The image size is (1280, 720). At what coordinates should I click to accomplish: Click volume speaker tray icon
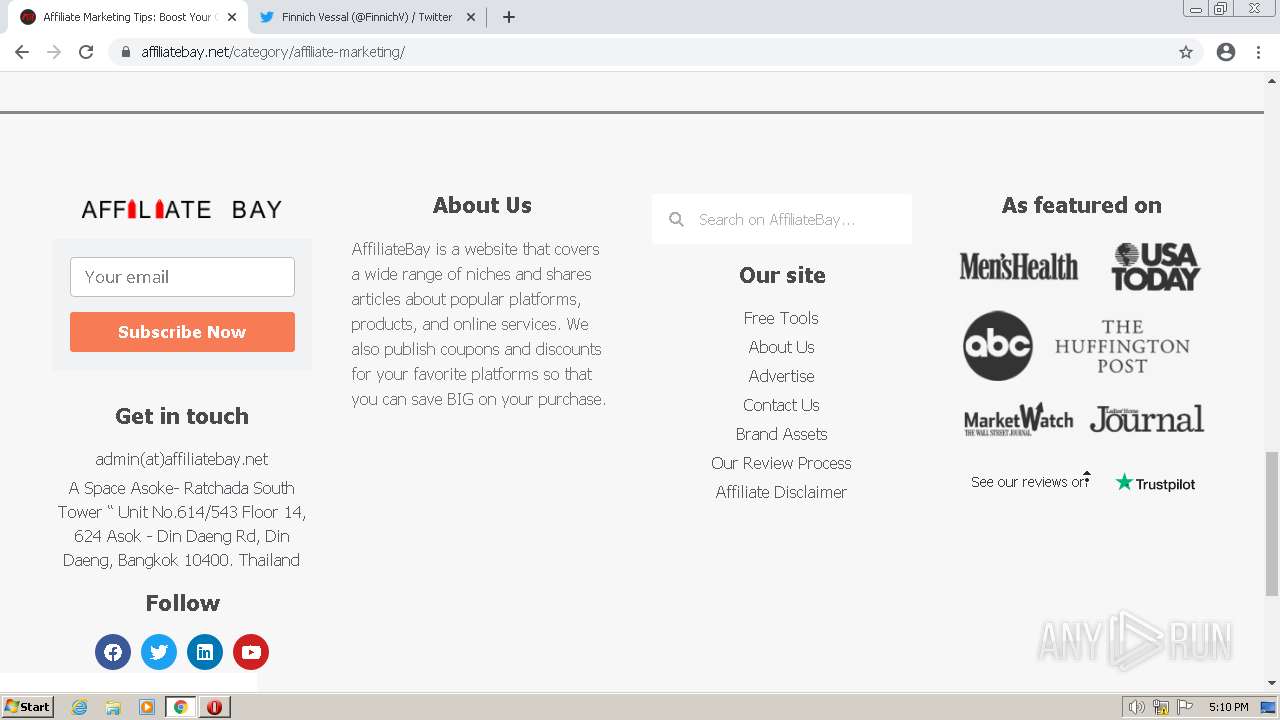1136,707
